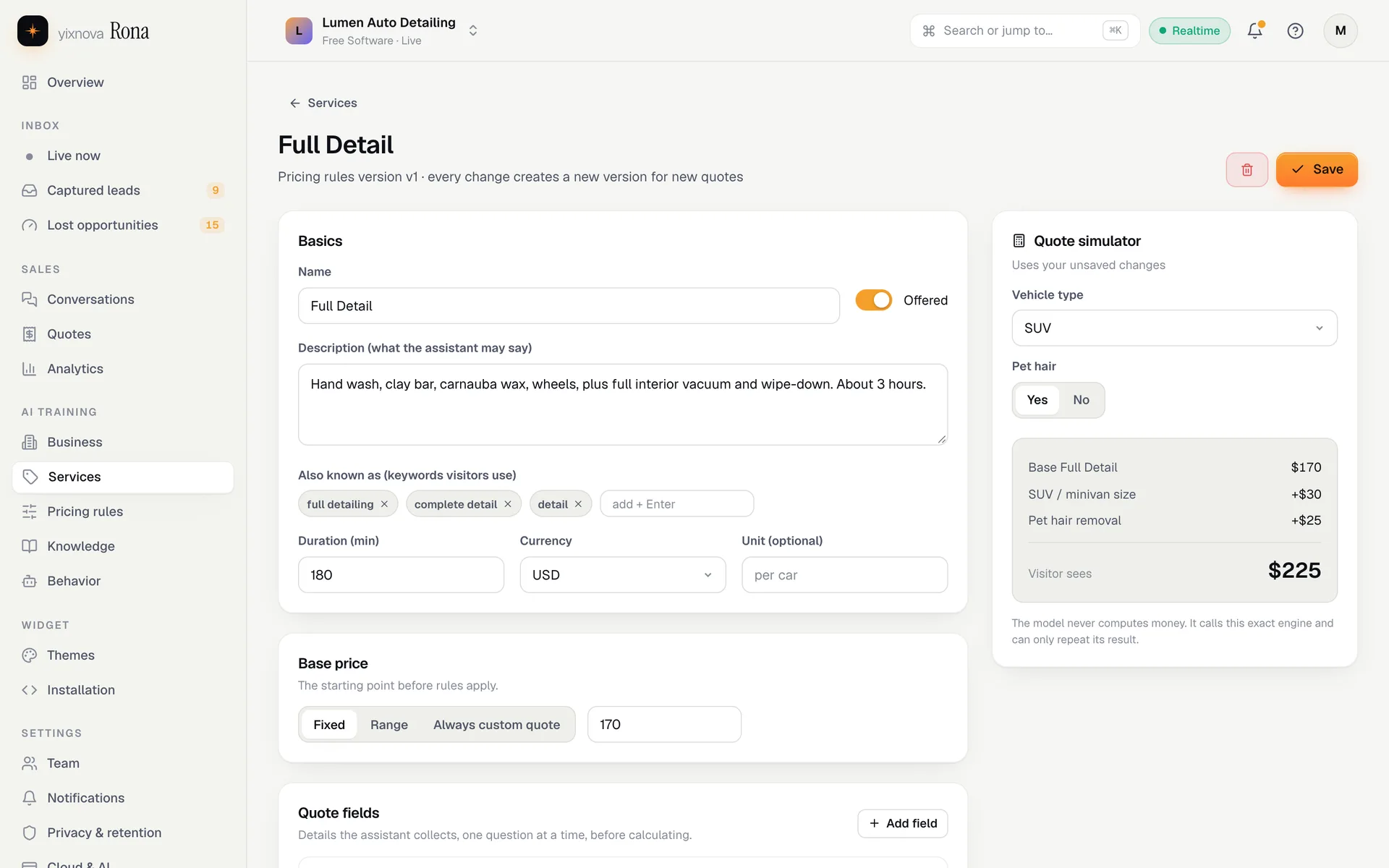Remove the 'full detailing' keyword tag
This screenshot has height=868, width=1389.
click(x=384, y=504)
